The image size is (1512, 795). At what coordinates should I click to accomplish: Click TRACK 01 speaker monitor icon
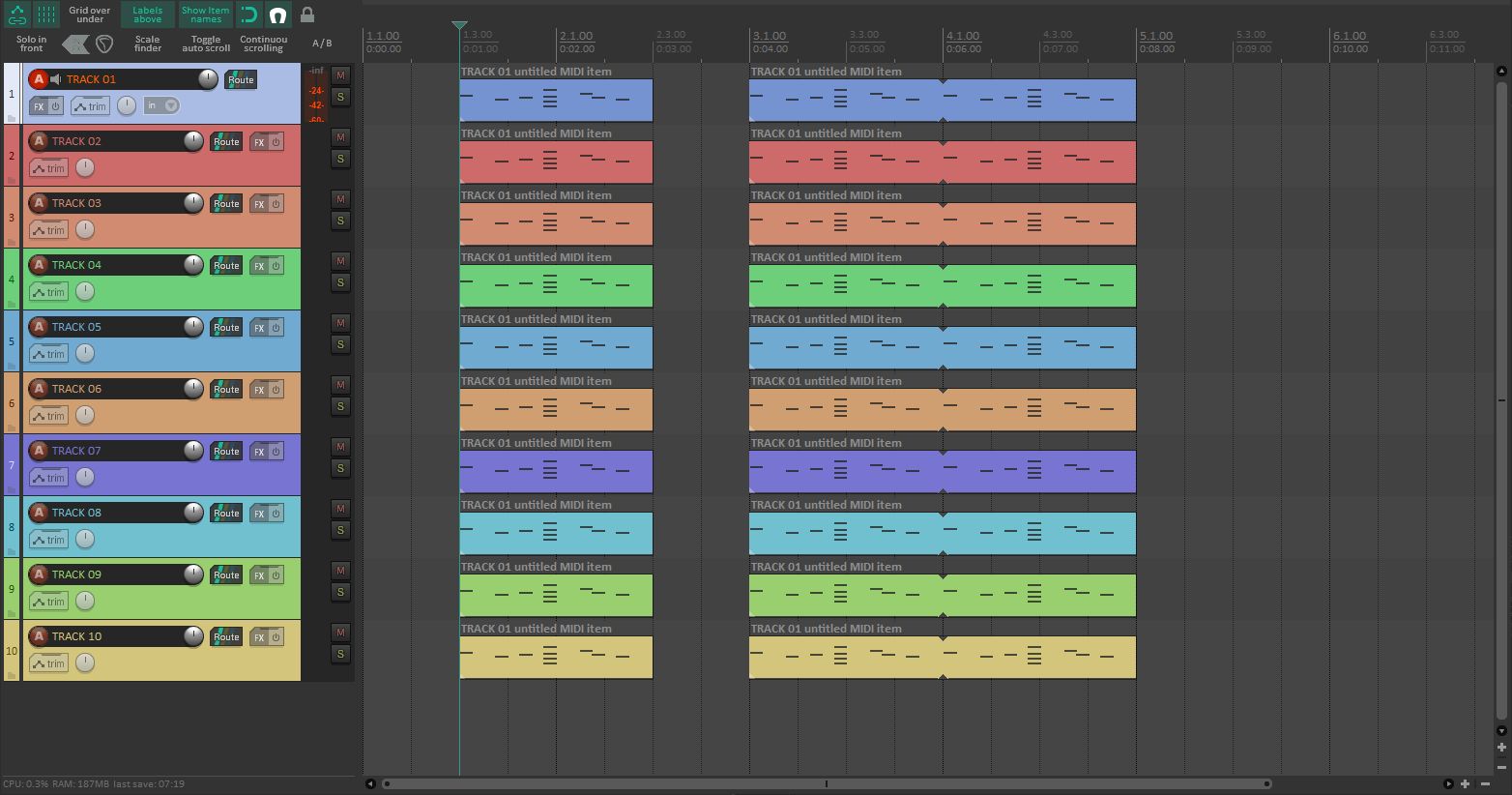pyautogui.click(x=56, y=79)
